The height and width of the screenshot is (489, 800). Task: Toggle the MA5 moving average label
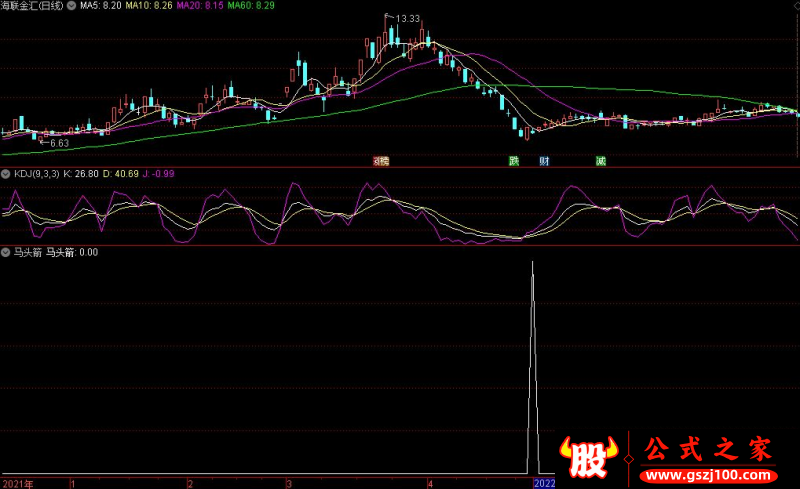[101, 6]
